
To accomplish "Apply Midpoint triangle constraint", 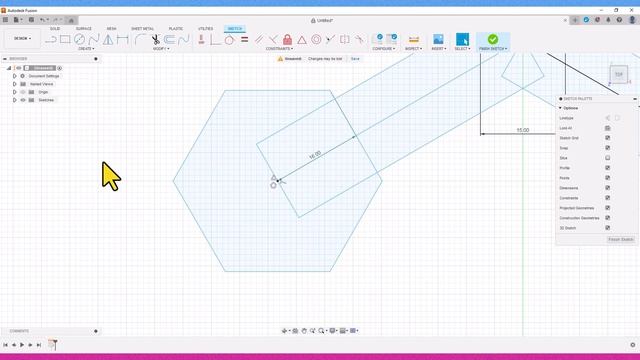I will pyautogui.click(x=302, y=40).
